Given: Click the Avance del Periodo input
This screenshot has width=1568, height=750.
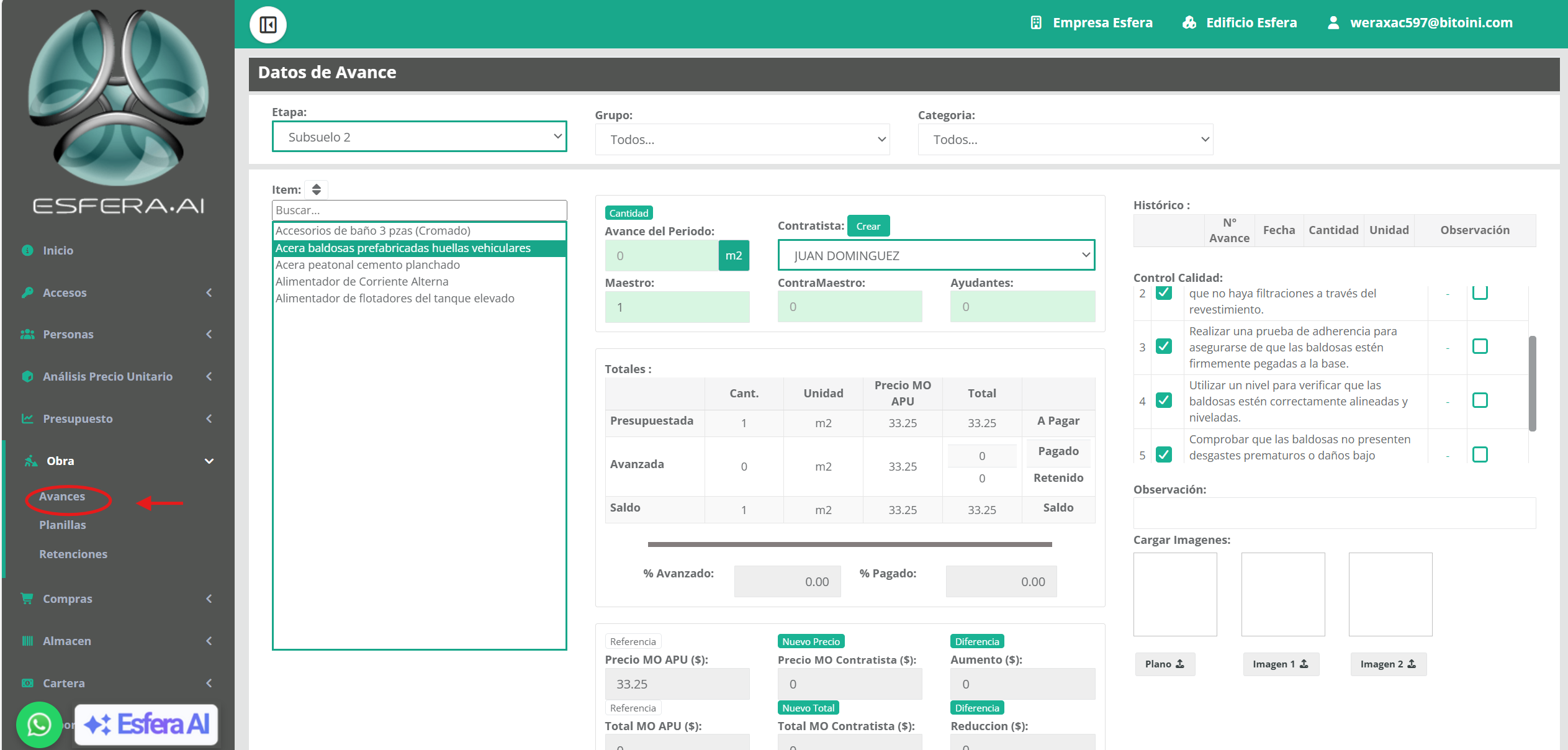Looking at the screenshot, I should pos(662,256).
